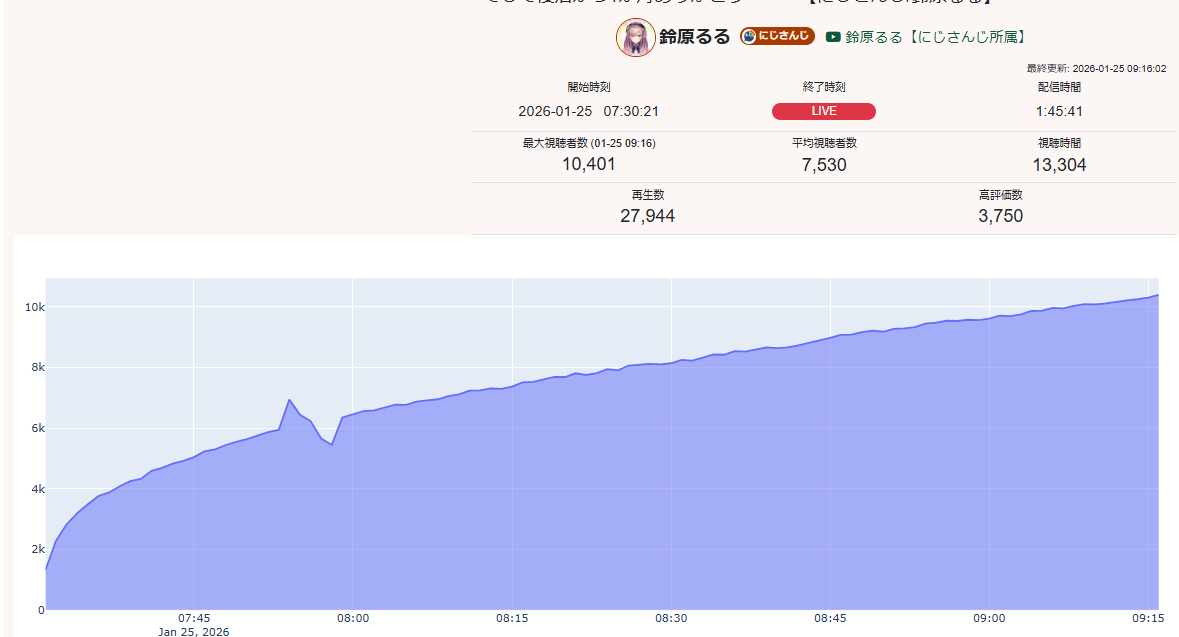Image resolution: width=1179 pixels, height=637 pixels.
Task: Click the 08:15 x-axis tick label
Action: pos(512,618)
